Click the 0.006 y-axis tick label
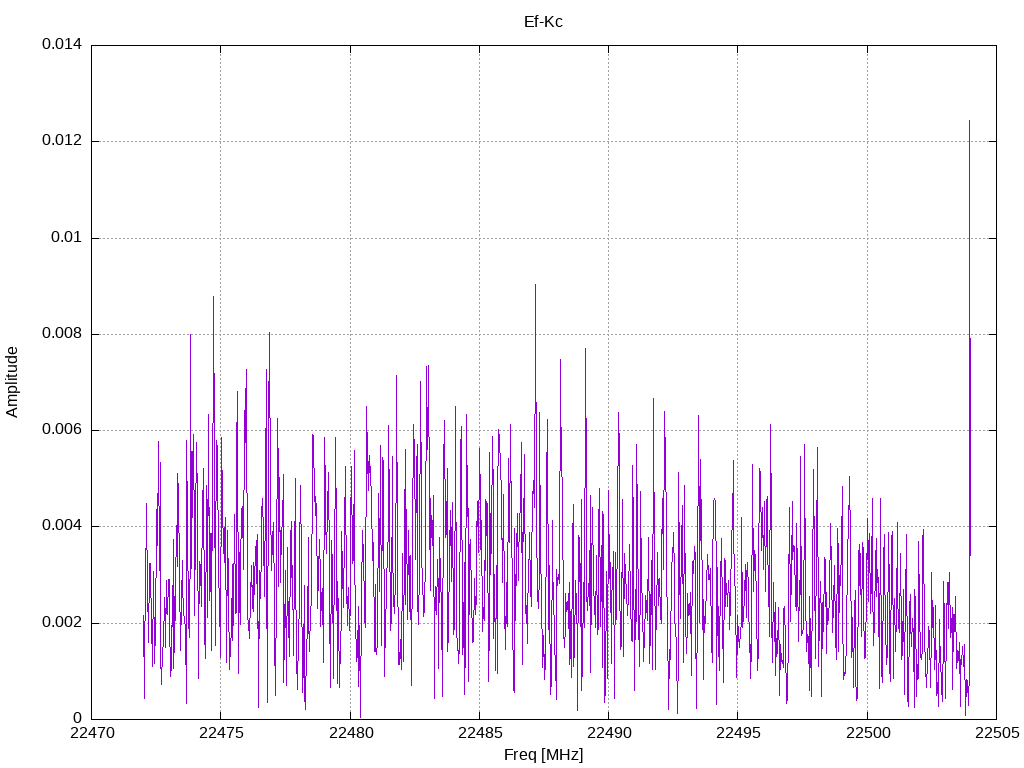 click(61, 430)
